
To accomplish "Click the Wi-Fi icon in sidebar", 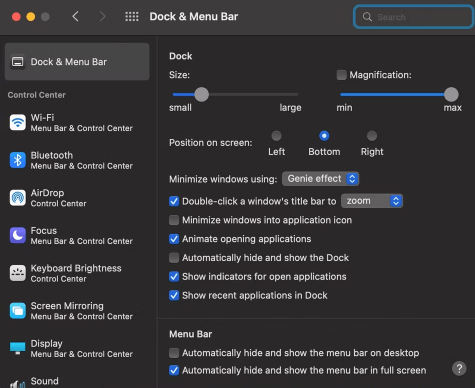I will (18, 122).
